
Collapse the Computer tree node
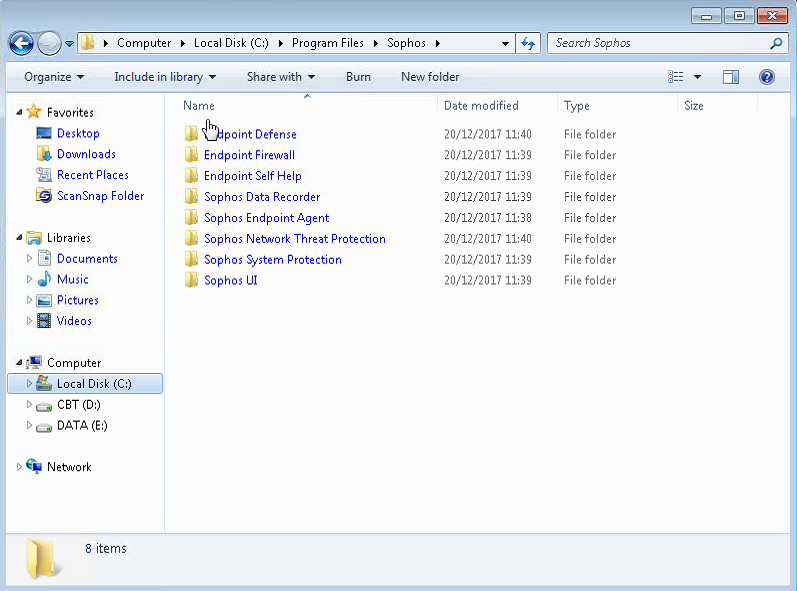[x=19, y=363]
